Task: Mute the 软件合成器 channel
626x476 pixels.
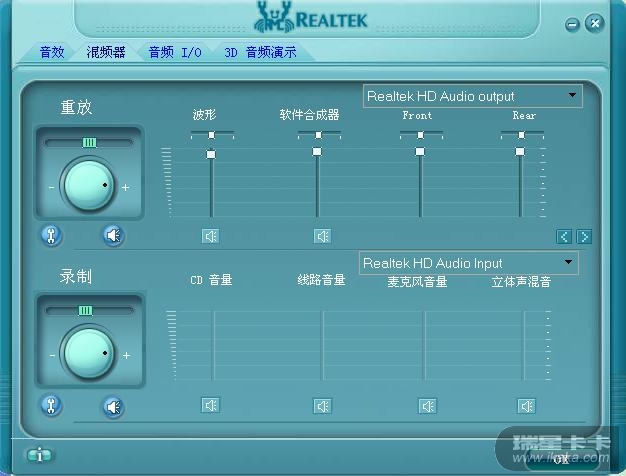Action: [322, 236]
